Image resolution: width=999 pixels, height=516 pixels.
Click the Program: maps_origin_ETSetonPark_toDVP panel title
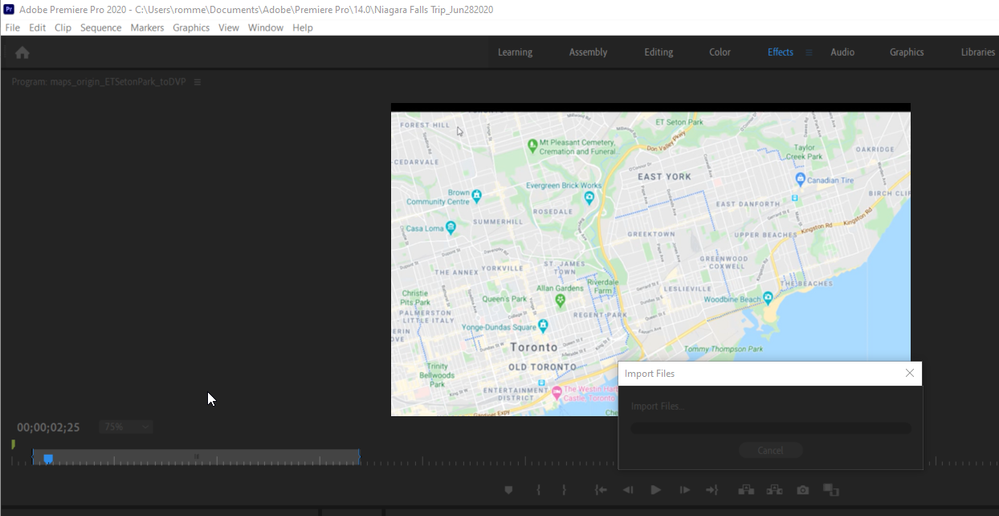99,82
